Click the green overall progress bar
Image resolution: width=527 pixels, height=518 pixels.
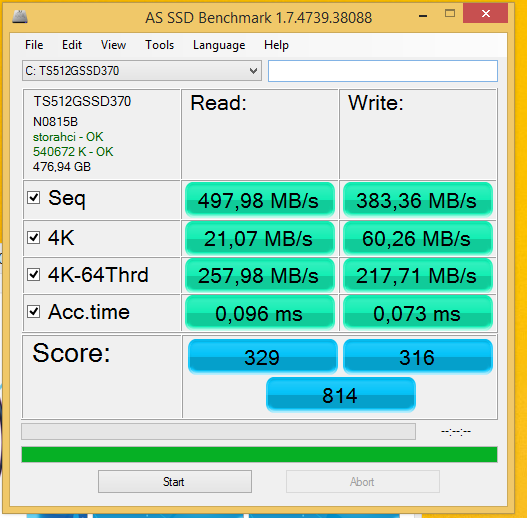click(259, 455)
